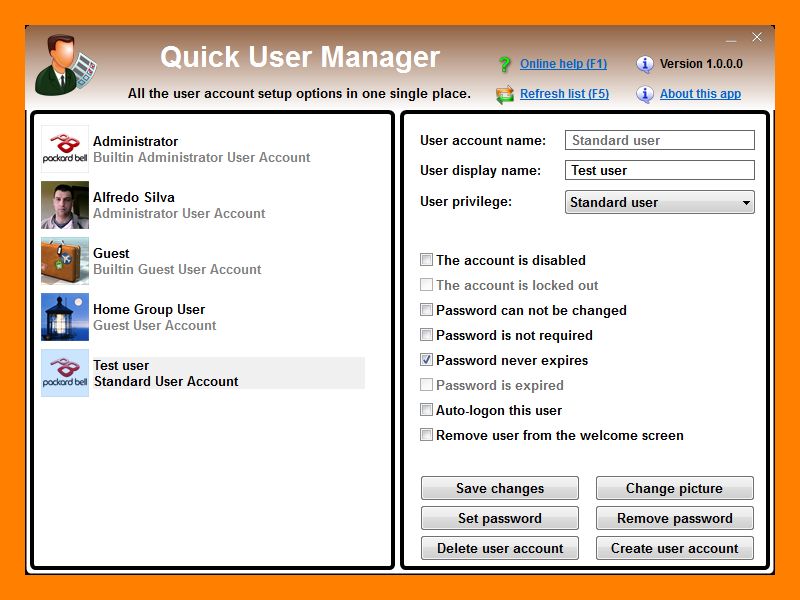This screenshot has width=800, height=600.
Task: Click the Set password button
Action: pyautogui.click(x=499, y=518)
